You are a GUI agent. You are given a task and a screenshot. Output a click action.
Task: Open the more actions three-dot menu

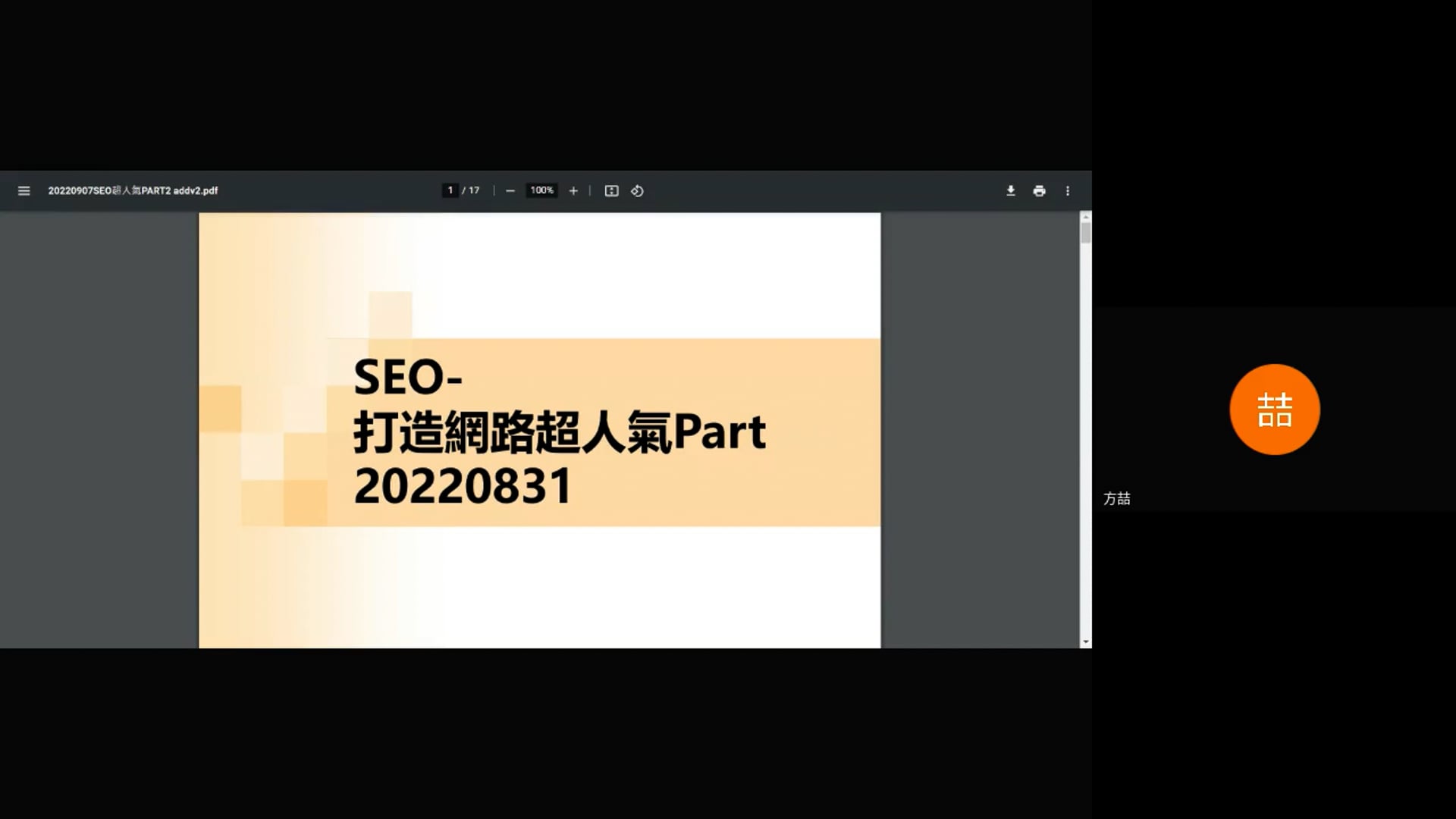[1067, 191]
